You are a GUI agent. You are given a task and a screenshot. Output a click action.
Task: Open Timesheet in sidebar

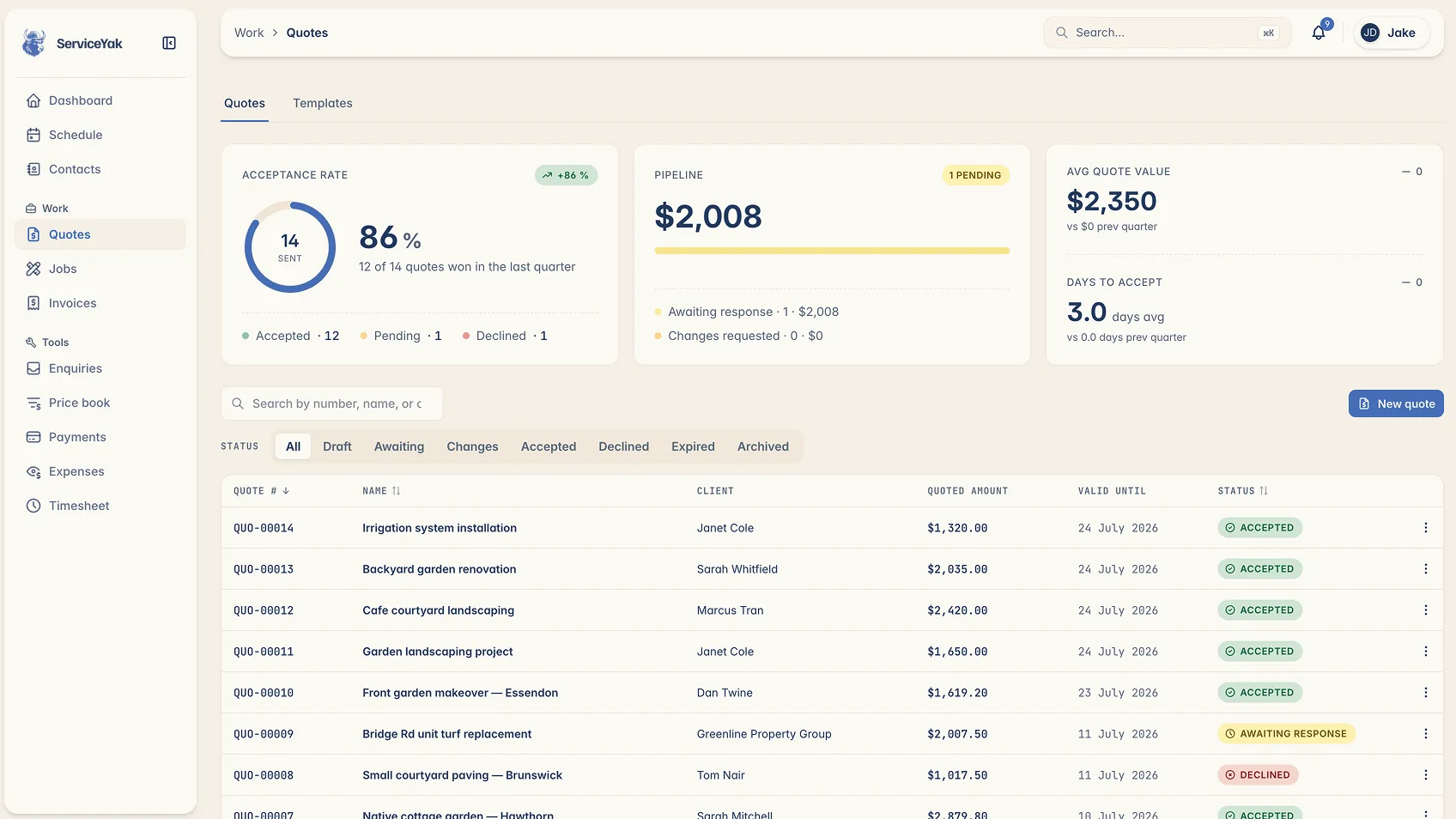(x=100, y=506)
